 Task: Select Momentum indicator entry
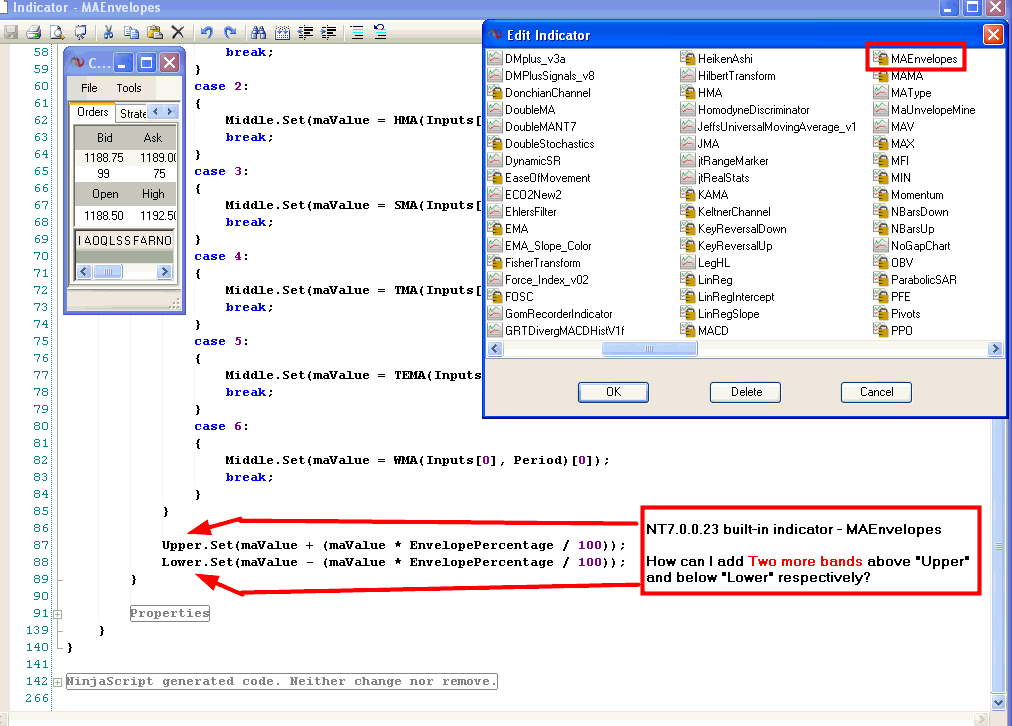tap(916, 195)
